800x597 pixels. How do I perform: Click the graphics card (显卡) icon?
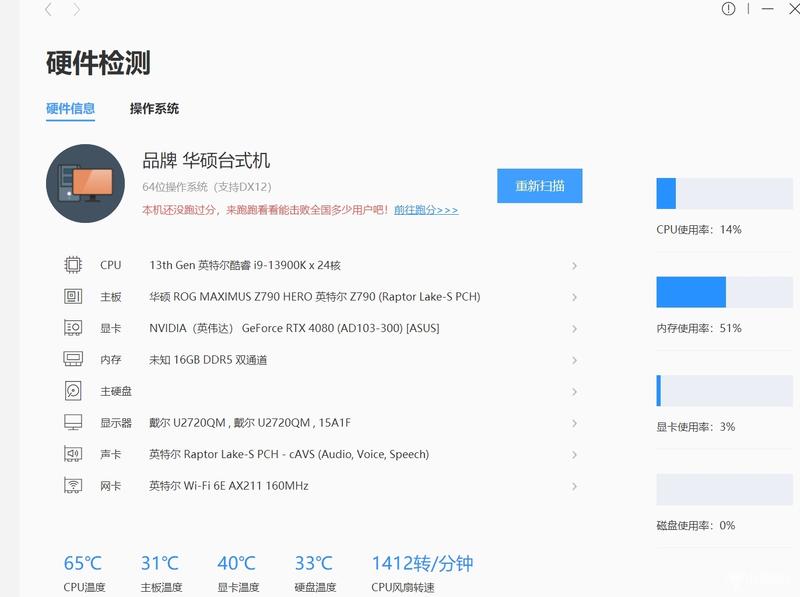(x=73, y=328)
